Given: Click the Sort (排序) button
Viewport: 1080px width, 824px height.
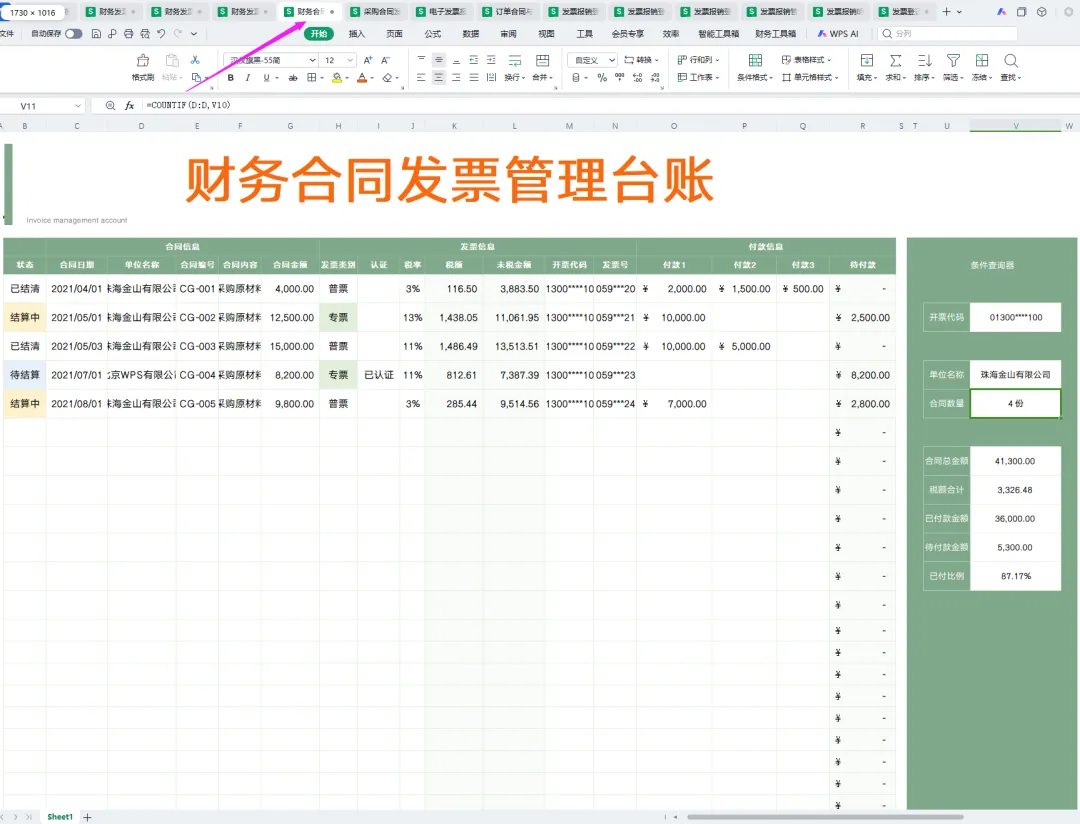Looking at the screenshot, I should [924, 68].
